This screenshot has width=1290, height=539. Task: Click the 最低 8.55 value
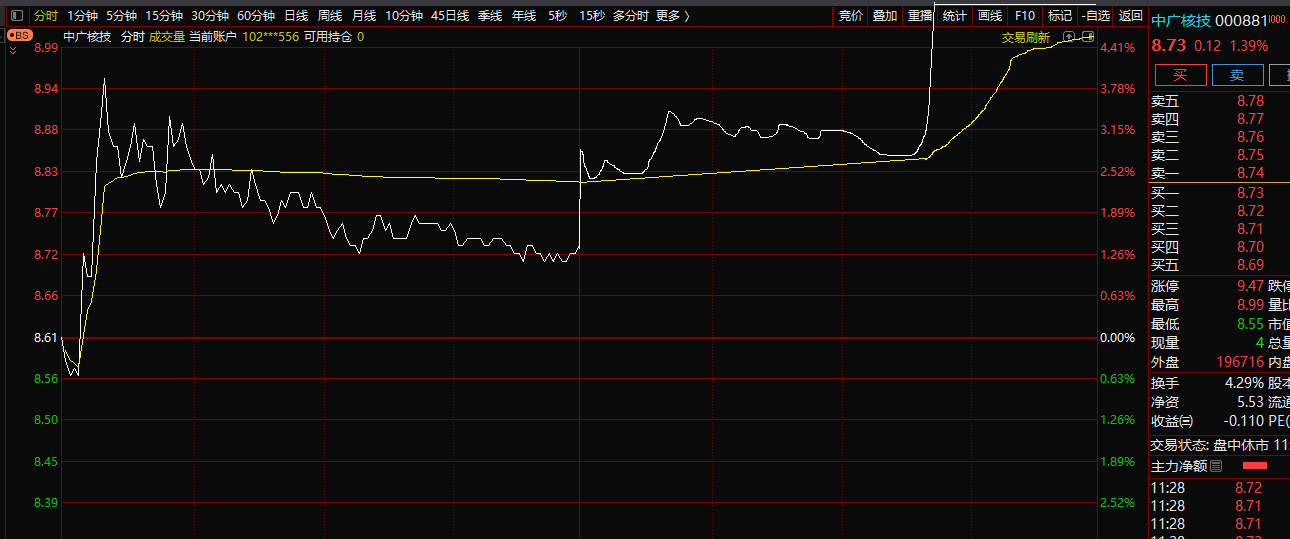(1250, 324)
